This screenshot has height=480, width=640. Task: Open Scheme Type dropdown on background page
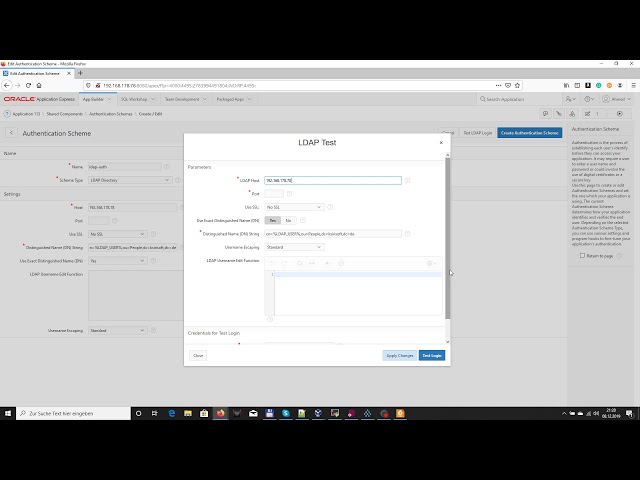pyautogui.click(x=129, y=180)
